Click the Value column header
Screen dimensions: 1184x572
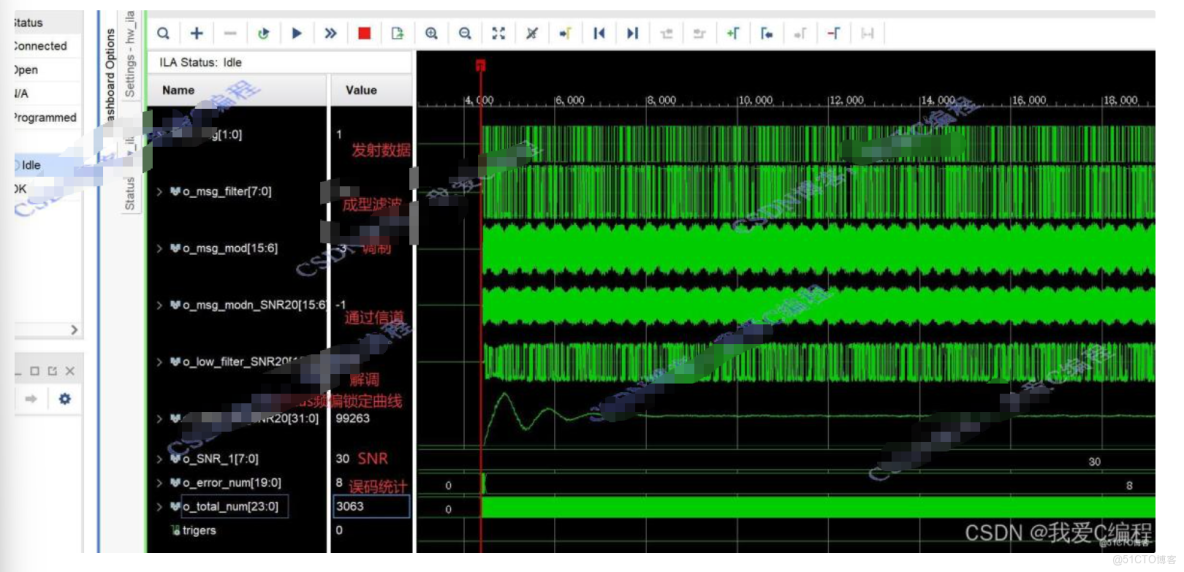361,90
